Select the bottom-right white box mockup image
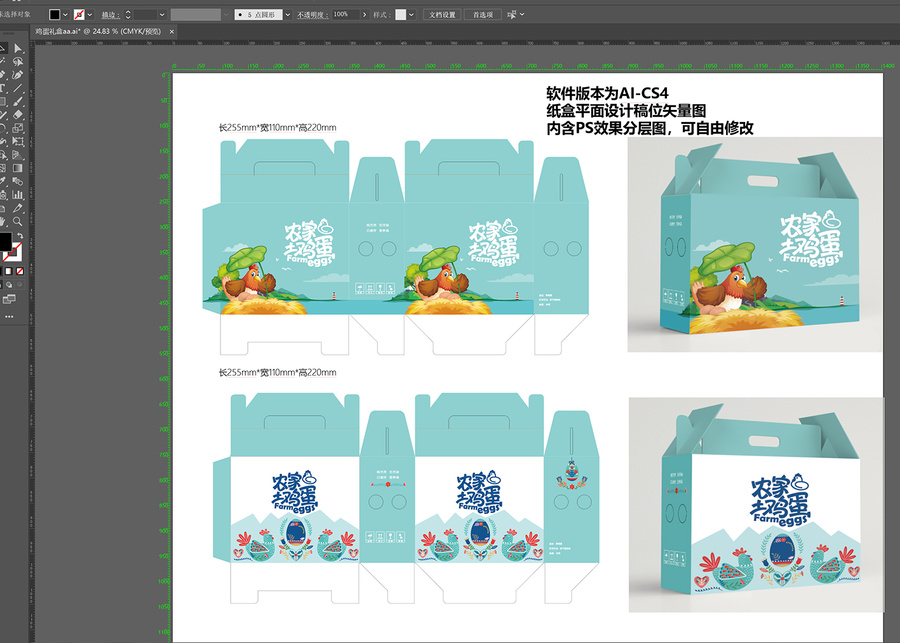Screen dimensions: 900x643 point(756,504)
